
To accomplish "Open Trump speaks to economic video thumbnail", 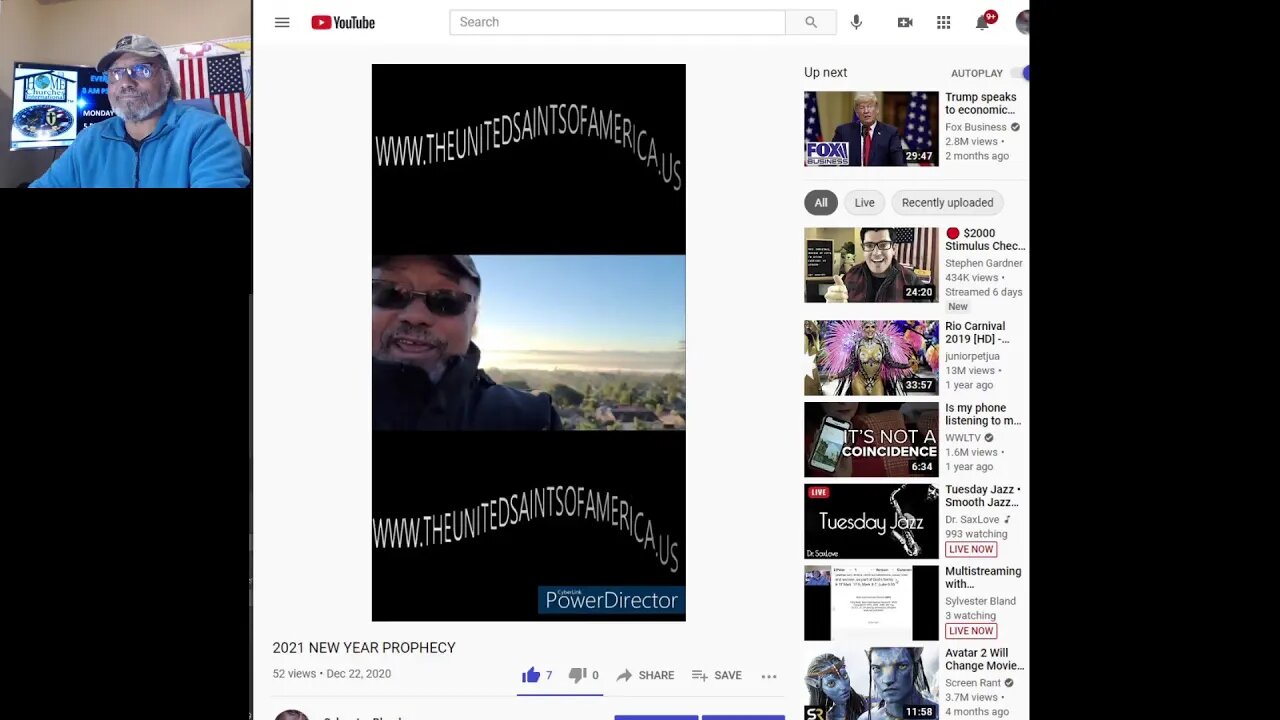I will tap(871, 129).
